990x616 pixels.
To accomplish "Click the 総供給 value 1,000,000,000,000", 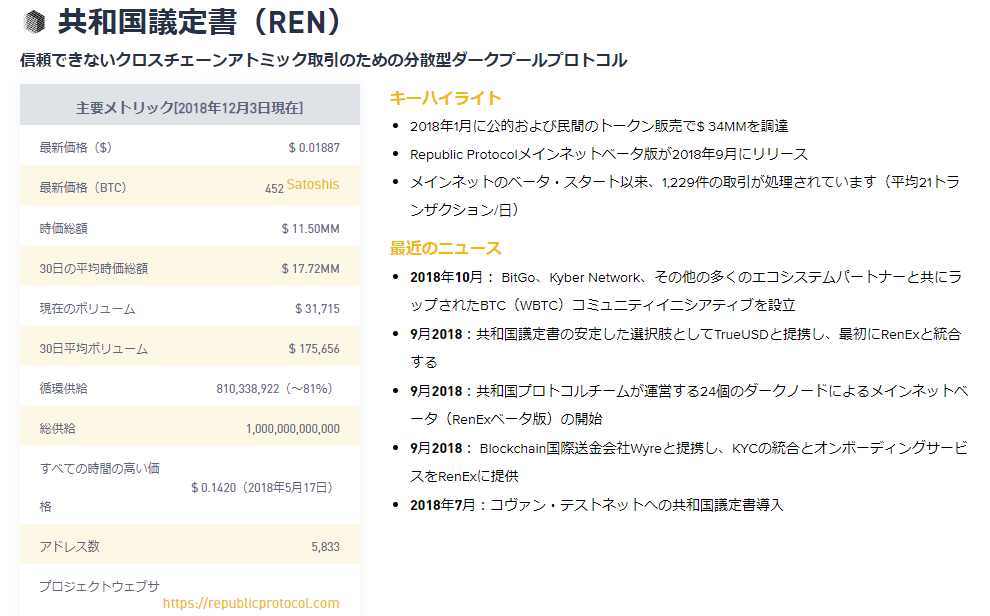I will [292, 429].
